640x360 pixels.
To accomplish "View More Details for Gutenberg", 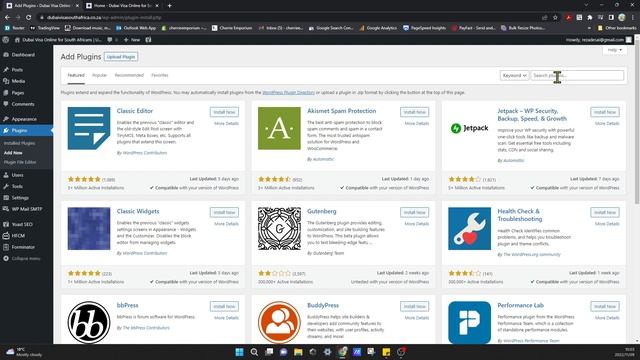I will pos(416,224).
